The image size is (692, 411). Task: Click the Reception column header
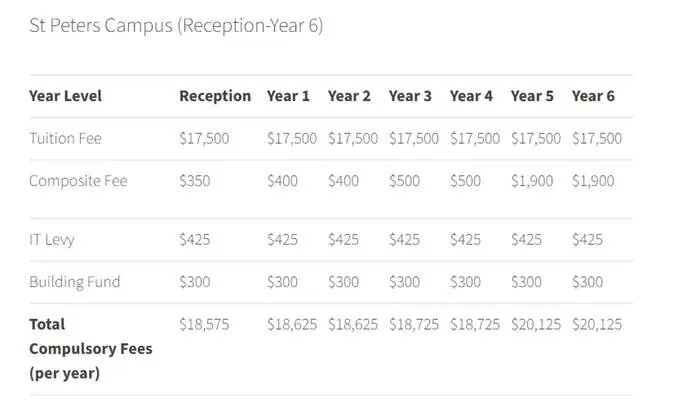tap(215, 96)
